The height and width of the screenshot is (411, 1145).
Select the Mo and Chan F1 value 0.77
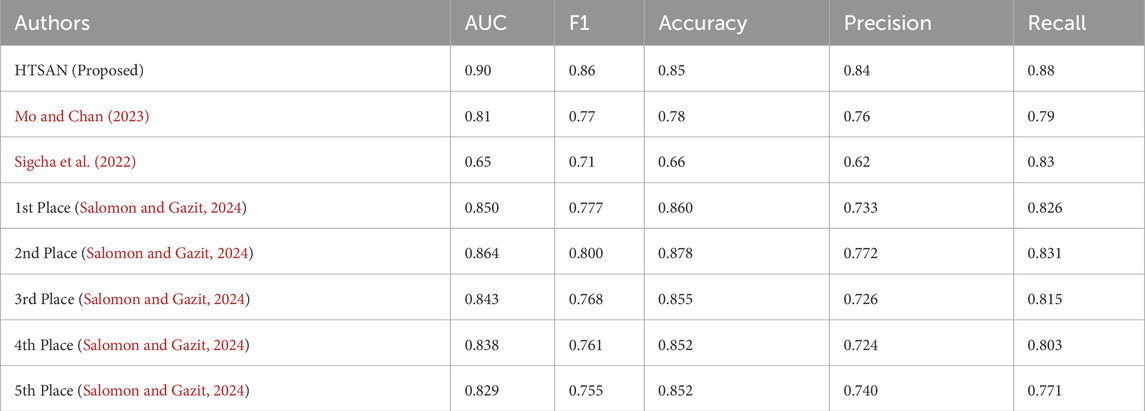(x=579, y=117)
